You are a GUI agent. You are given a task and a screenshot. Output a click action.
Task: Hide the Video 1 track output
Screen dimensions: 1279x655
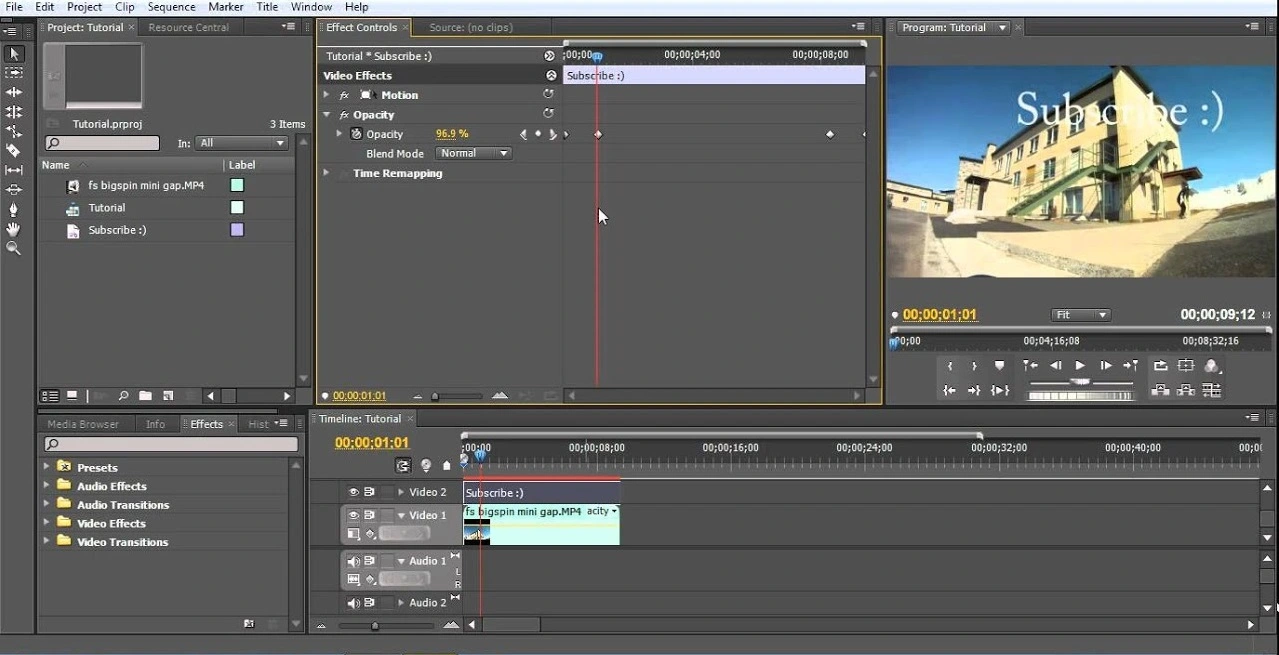click(353, 515)
